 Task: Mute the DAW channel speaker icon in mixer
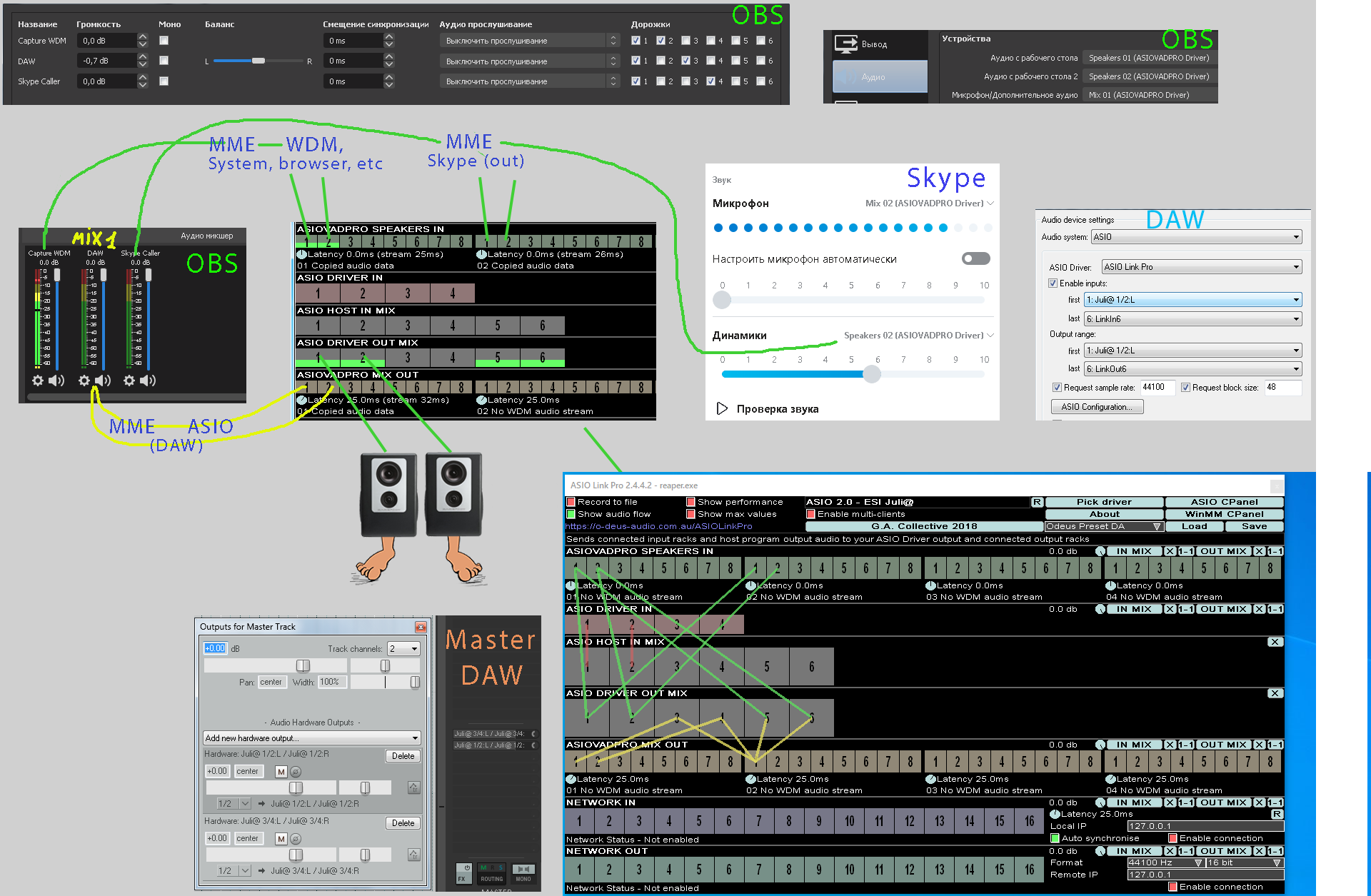click(x=104, y=381)
